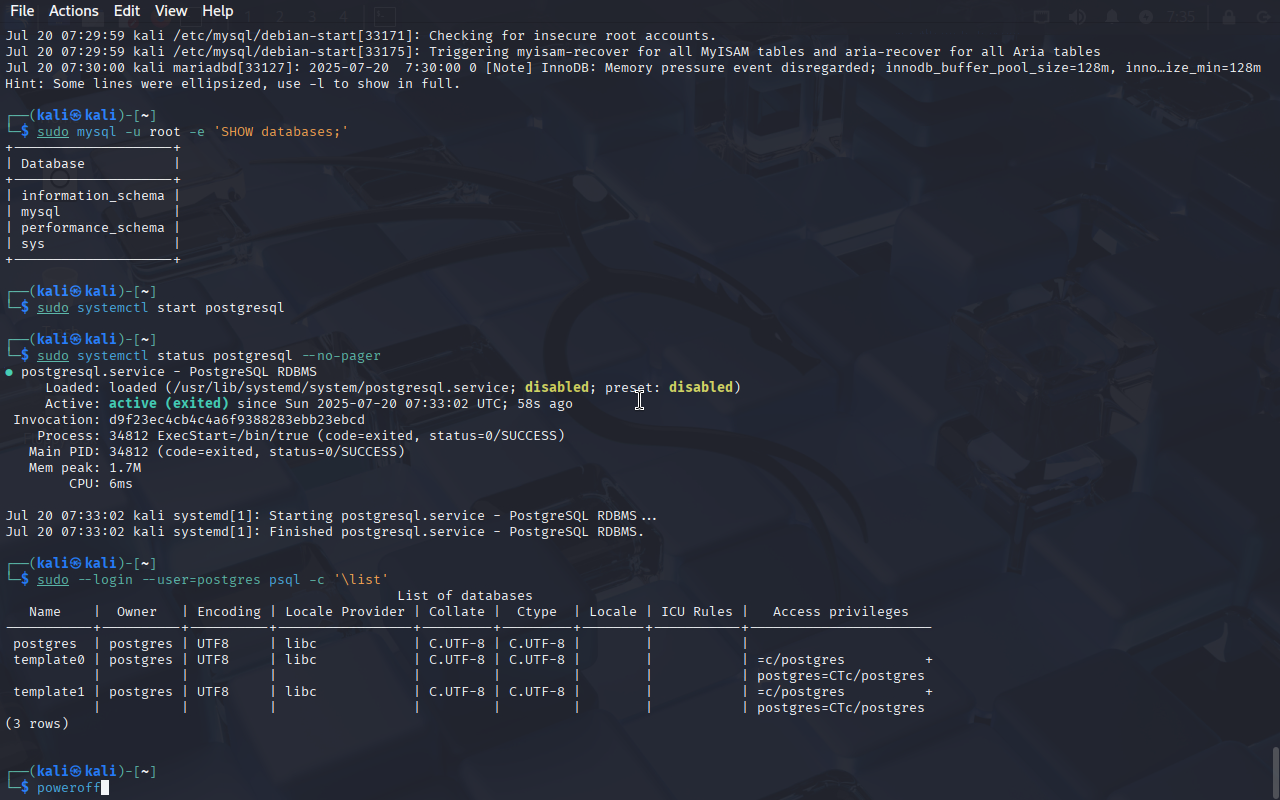Open the Edit menu

pos(127,11)
